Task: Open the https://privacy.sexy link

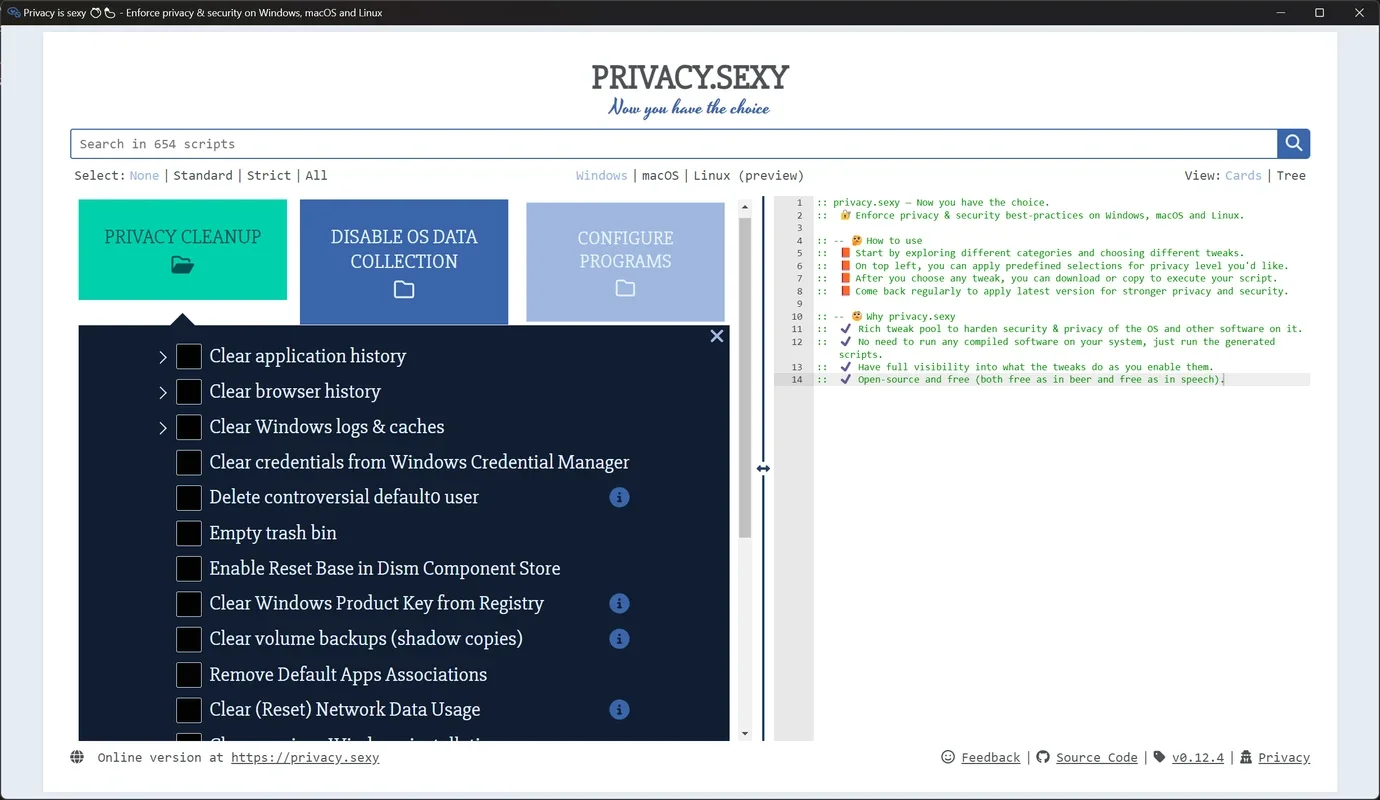Action: pos(305,757)
